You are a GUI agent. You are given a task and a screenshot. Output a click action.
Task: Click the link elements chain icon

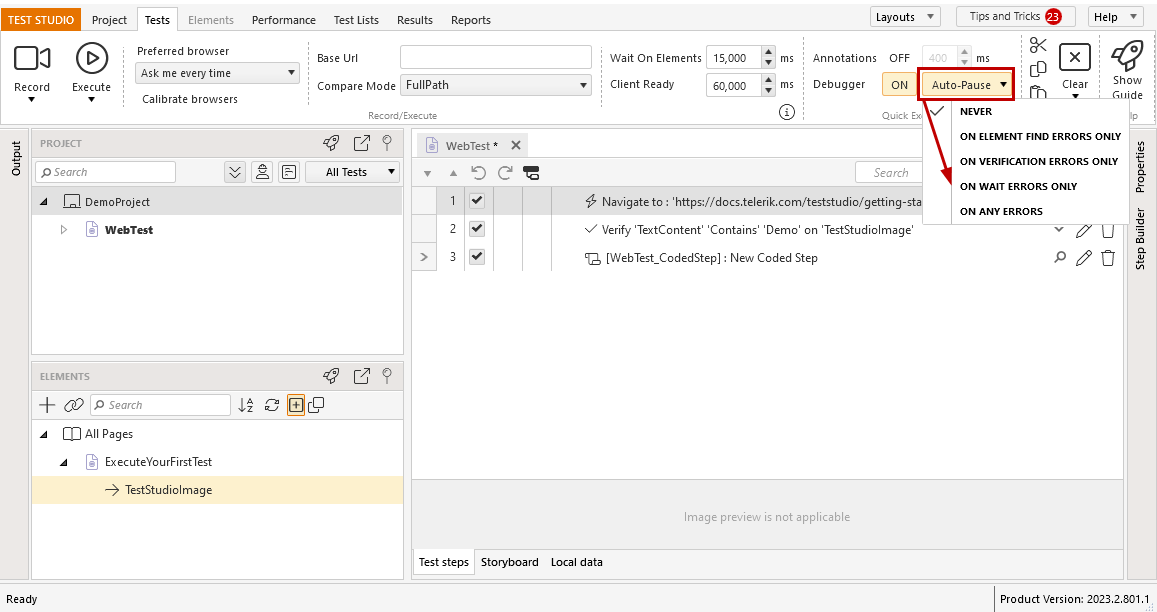[74, 405]
